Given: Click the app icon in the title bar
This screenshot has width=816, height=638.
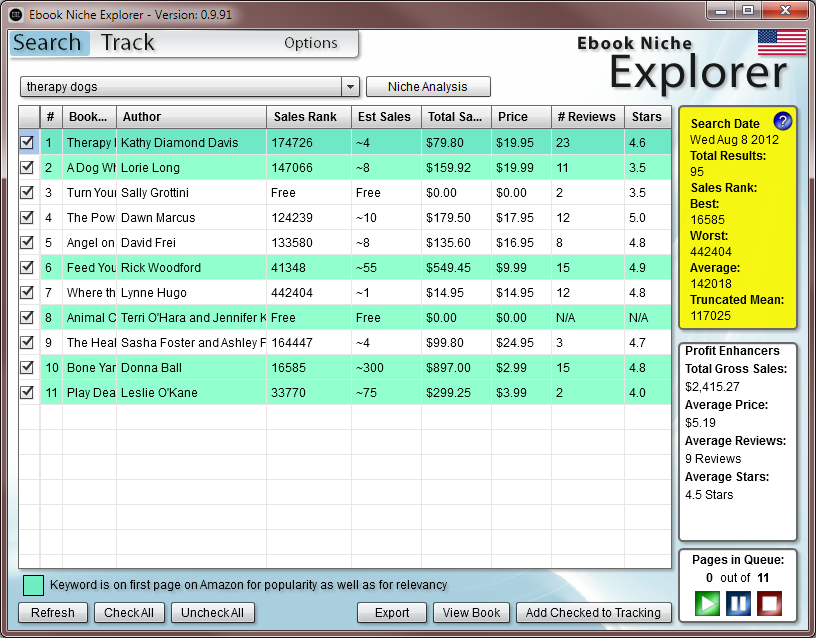Looking at the screenshot, I should [16, 14].
